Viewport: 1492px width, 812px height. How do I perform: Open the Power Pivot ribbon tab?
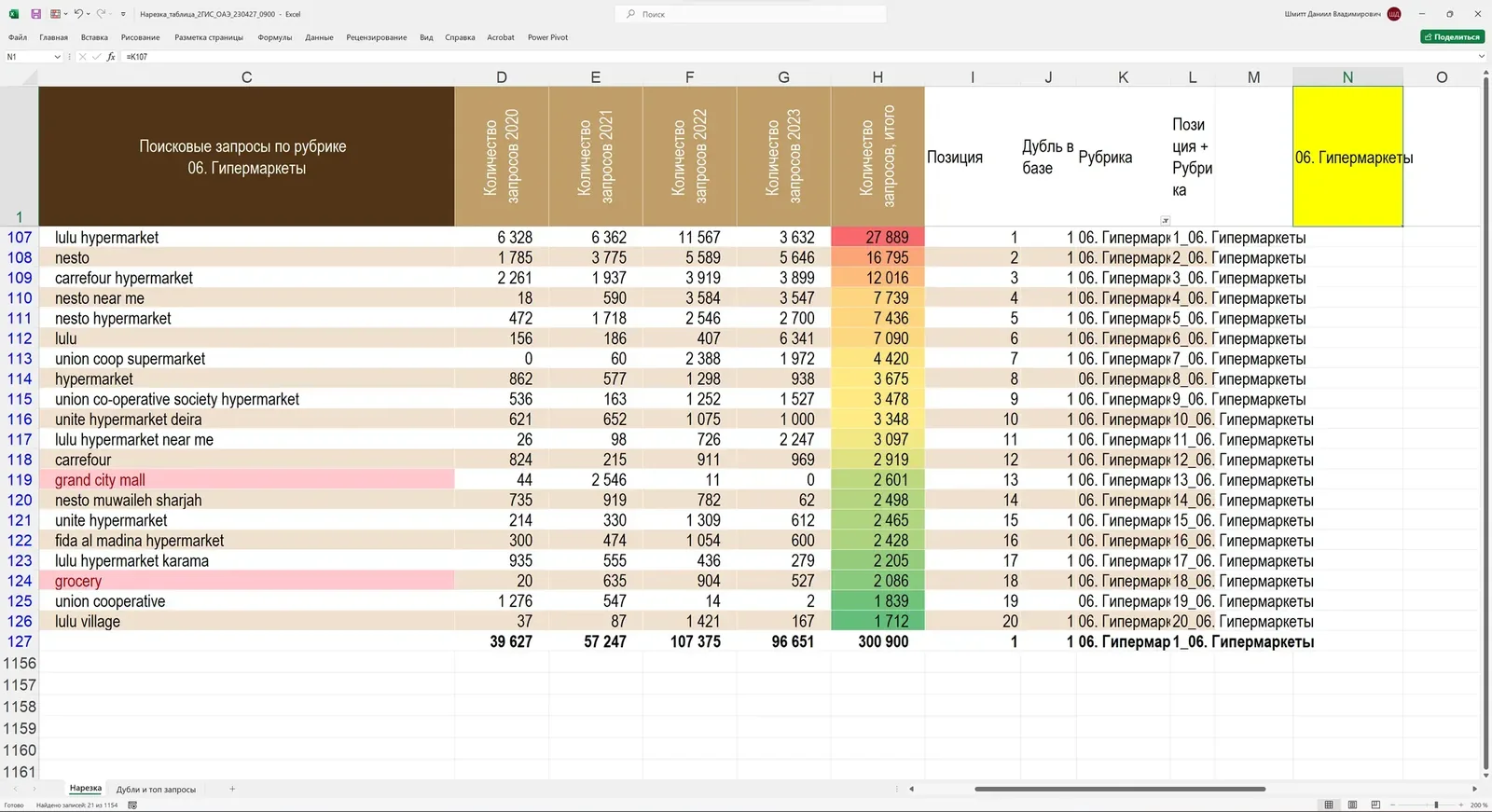coord(547,37)
